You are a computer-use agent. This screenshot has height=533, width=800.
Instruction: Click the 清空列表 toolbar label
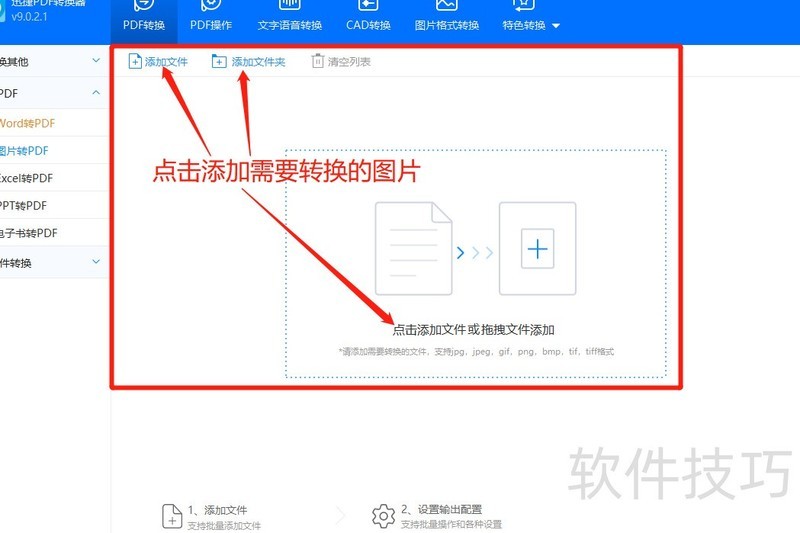[x=349, y=62]
